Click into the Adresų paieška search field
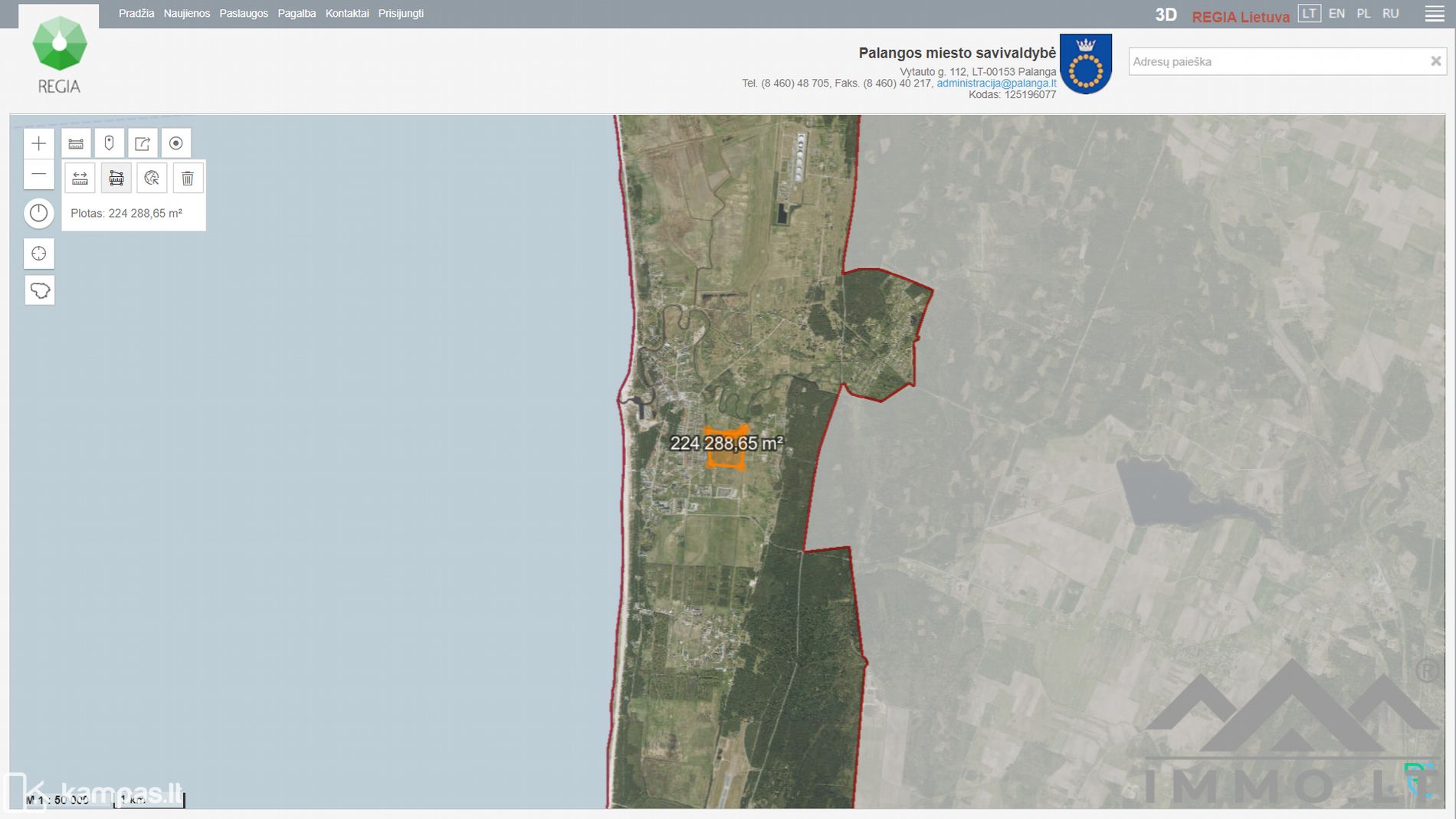1456x819 pixels. click(1276, 61)
